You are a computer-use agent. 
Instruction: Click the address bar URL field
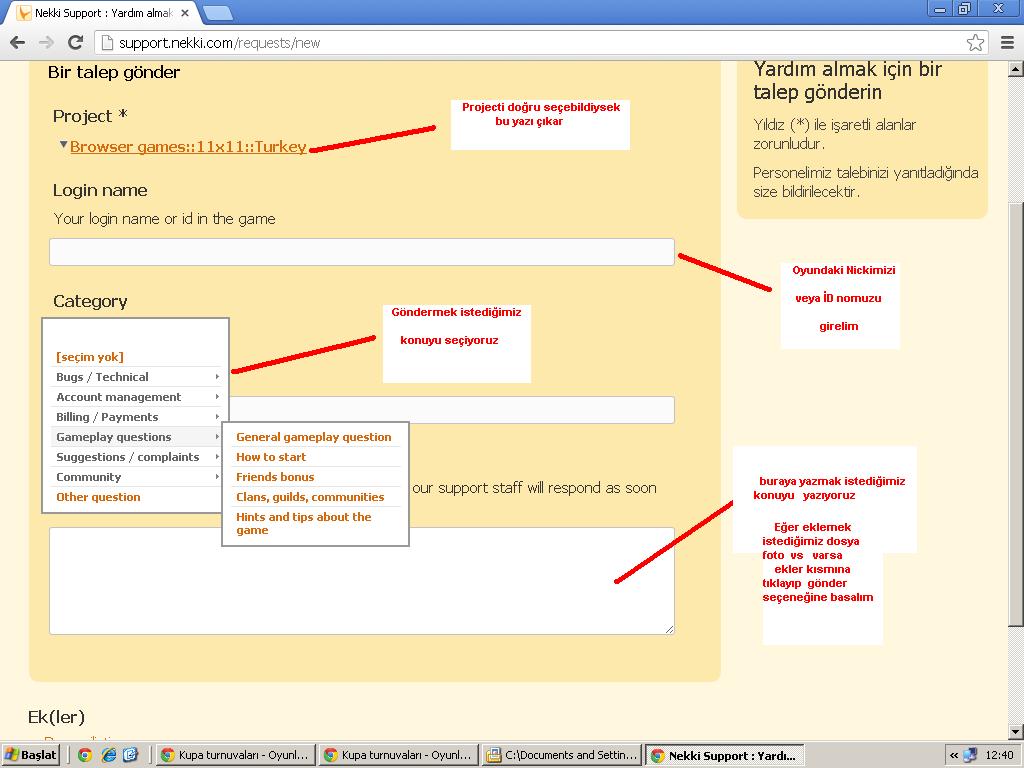[x=530, y=43]
